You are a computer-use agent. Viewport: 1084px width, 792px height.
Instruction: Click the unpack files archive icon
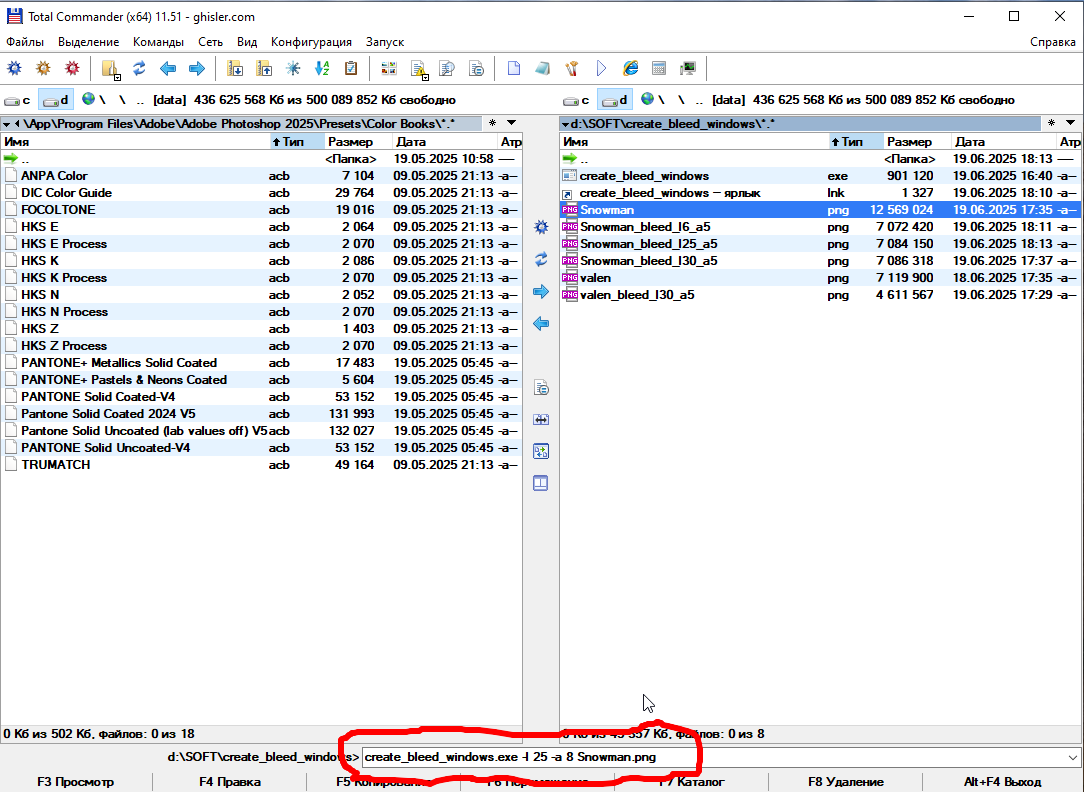click(x=264, y=68)
